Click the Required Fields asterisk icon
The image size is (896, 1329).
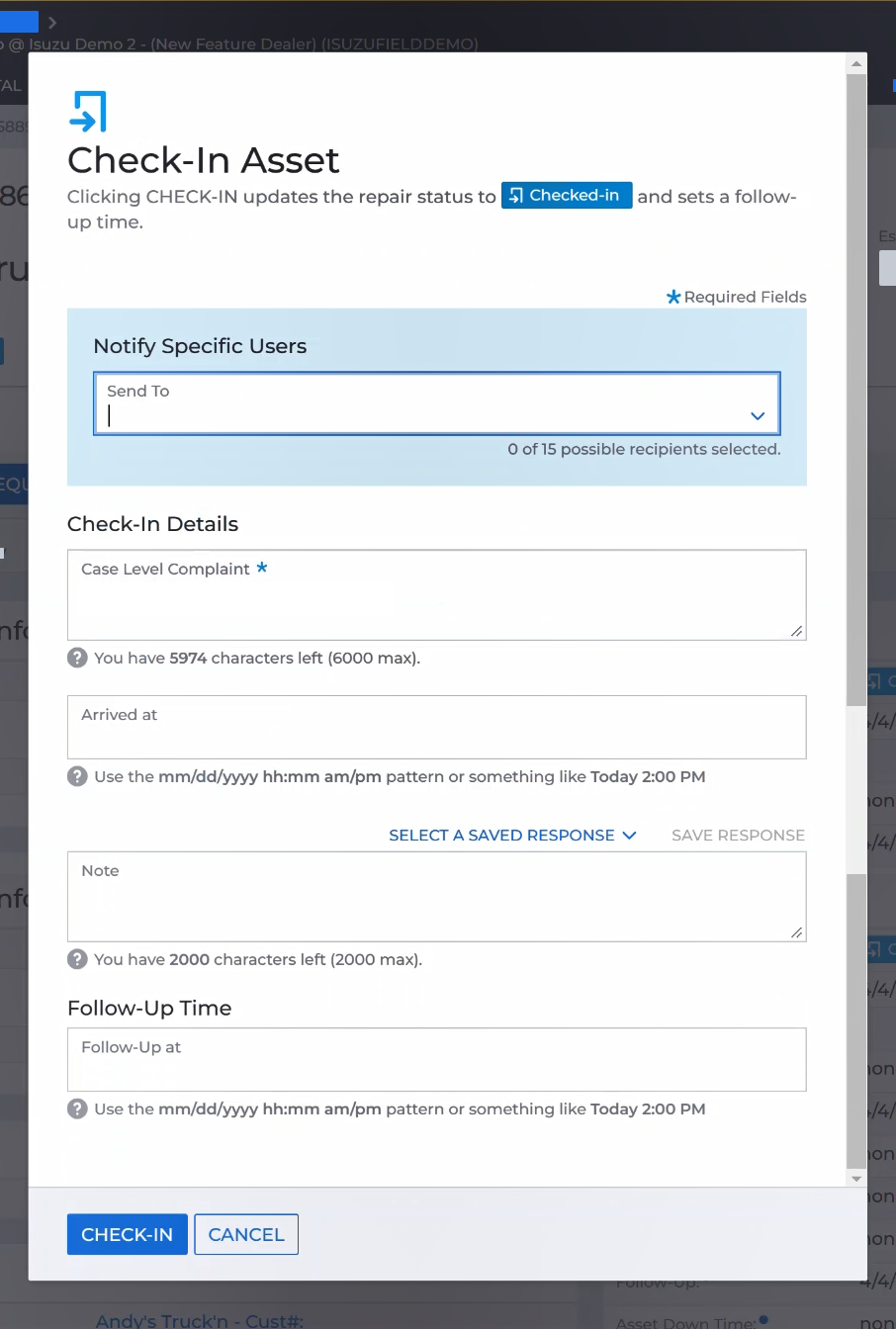pos(673,297)
